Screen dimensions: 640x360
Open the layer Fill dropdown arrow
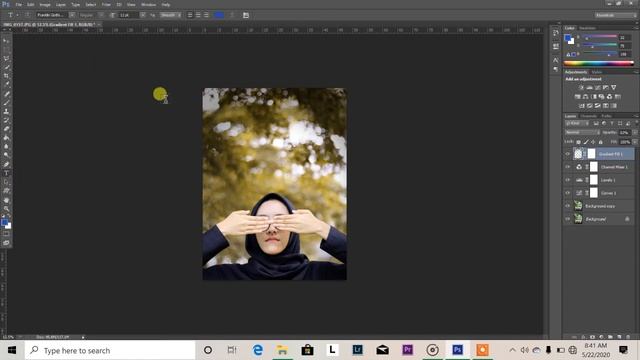(635, 142)
